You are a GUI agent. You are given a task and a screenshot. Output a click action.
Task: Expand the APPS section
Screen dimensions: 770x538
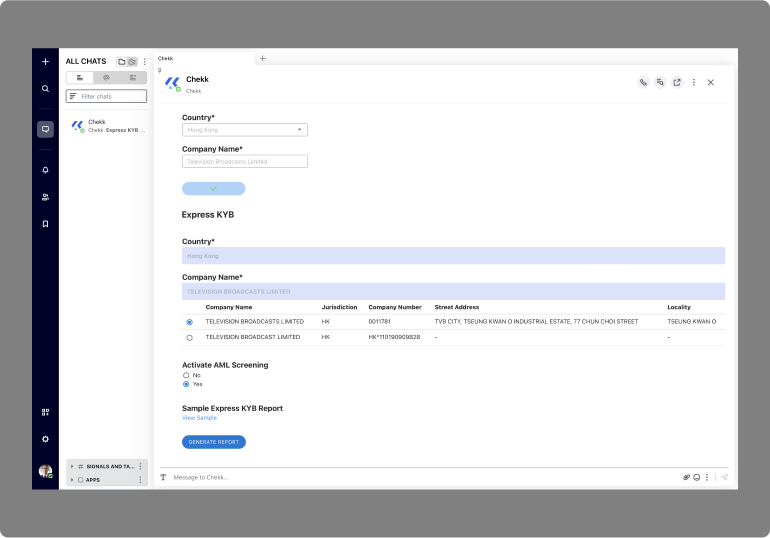click(72, 480)
